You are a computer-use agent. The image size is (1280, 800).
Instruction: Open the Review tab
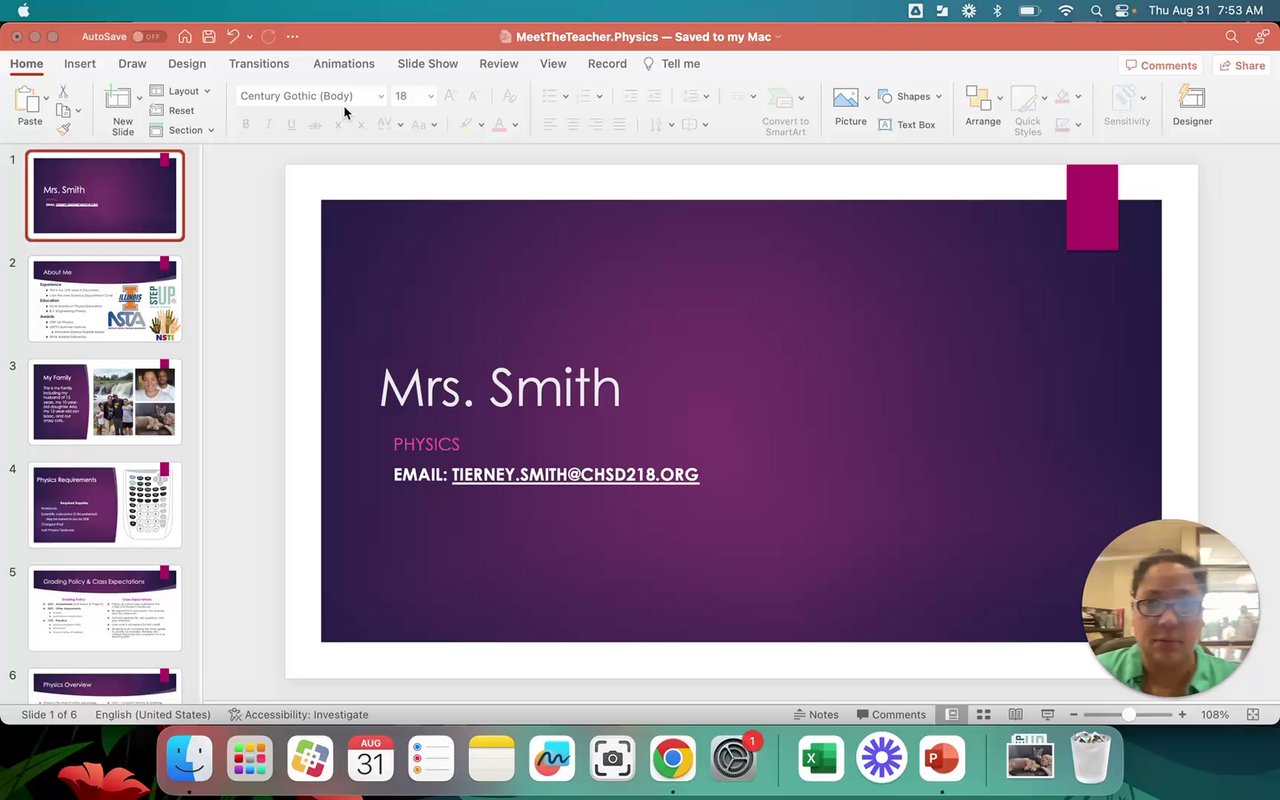[499, 64]
